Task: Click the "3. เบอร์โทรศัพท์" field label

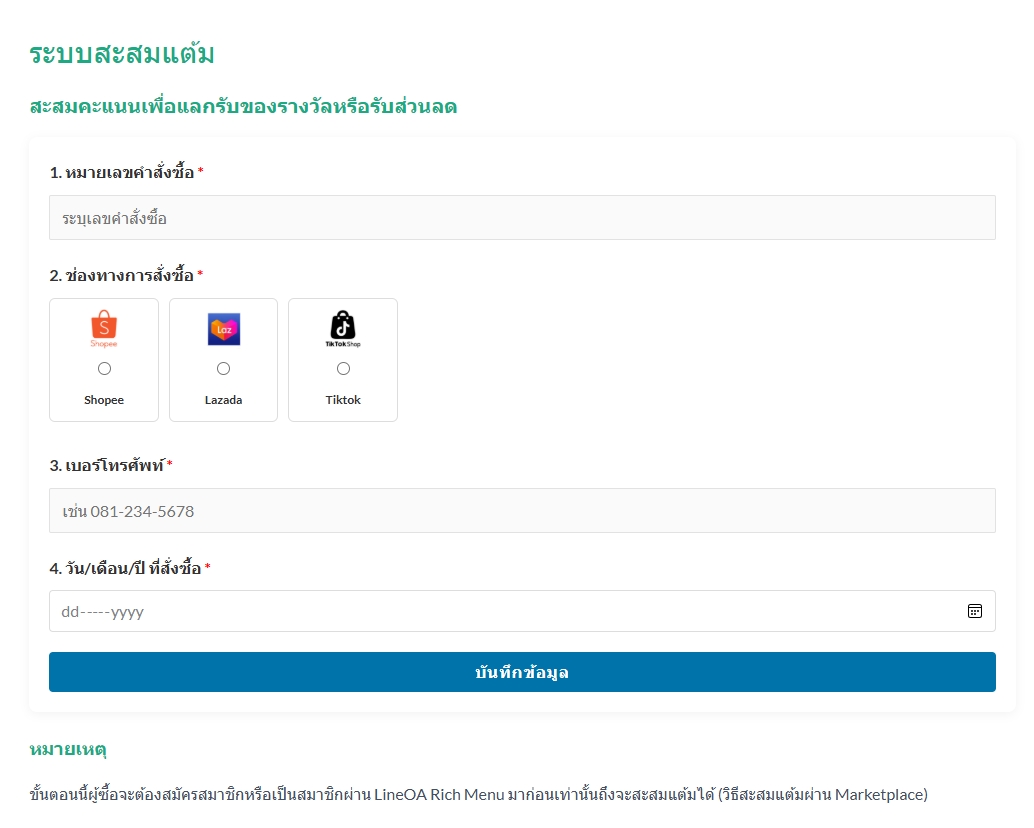Action: tap(107, 465)
